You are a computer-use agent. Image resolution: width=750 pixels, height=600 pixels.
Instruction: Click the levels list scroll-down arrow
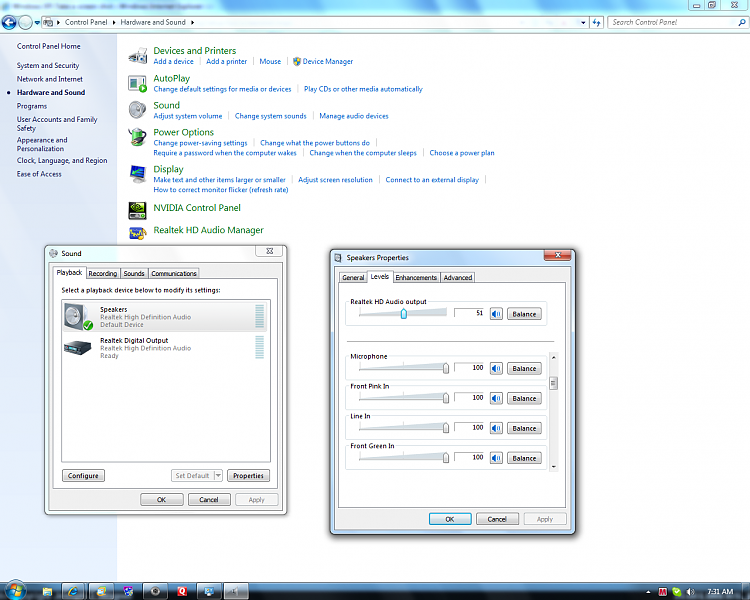(553, 467)
